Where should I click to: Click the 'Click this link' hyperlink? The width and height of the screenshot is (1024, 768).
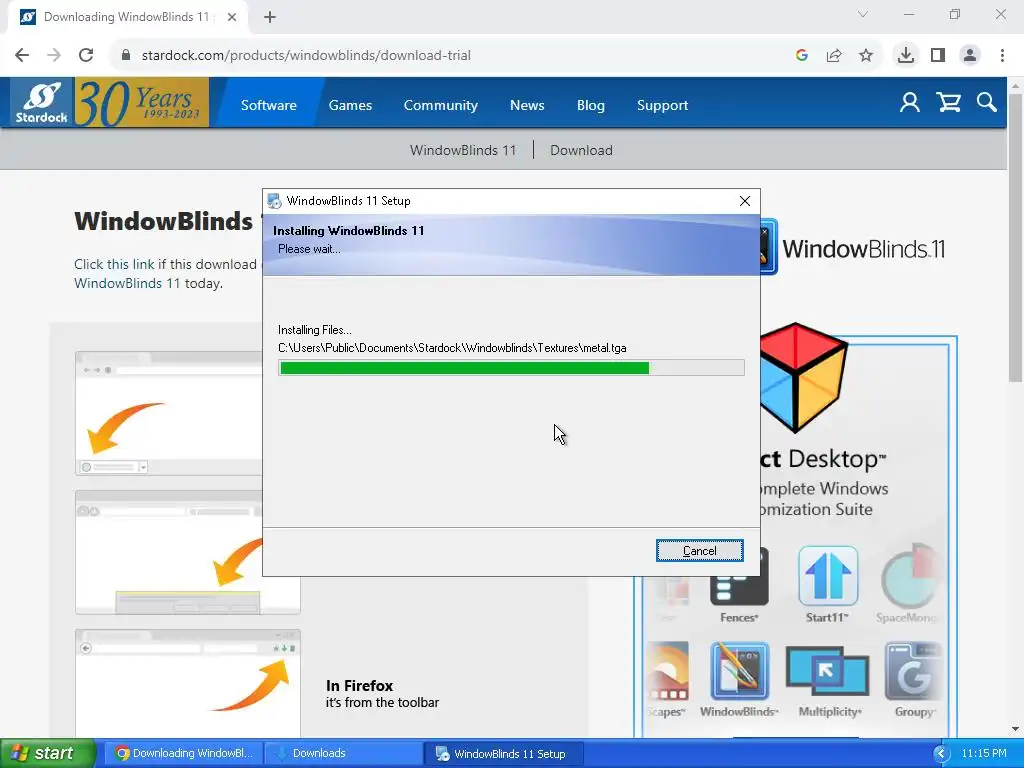(x=114, y=264)
